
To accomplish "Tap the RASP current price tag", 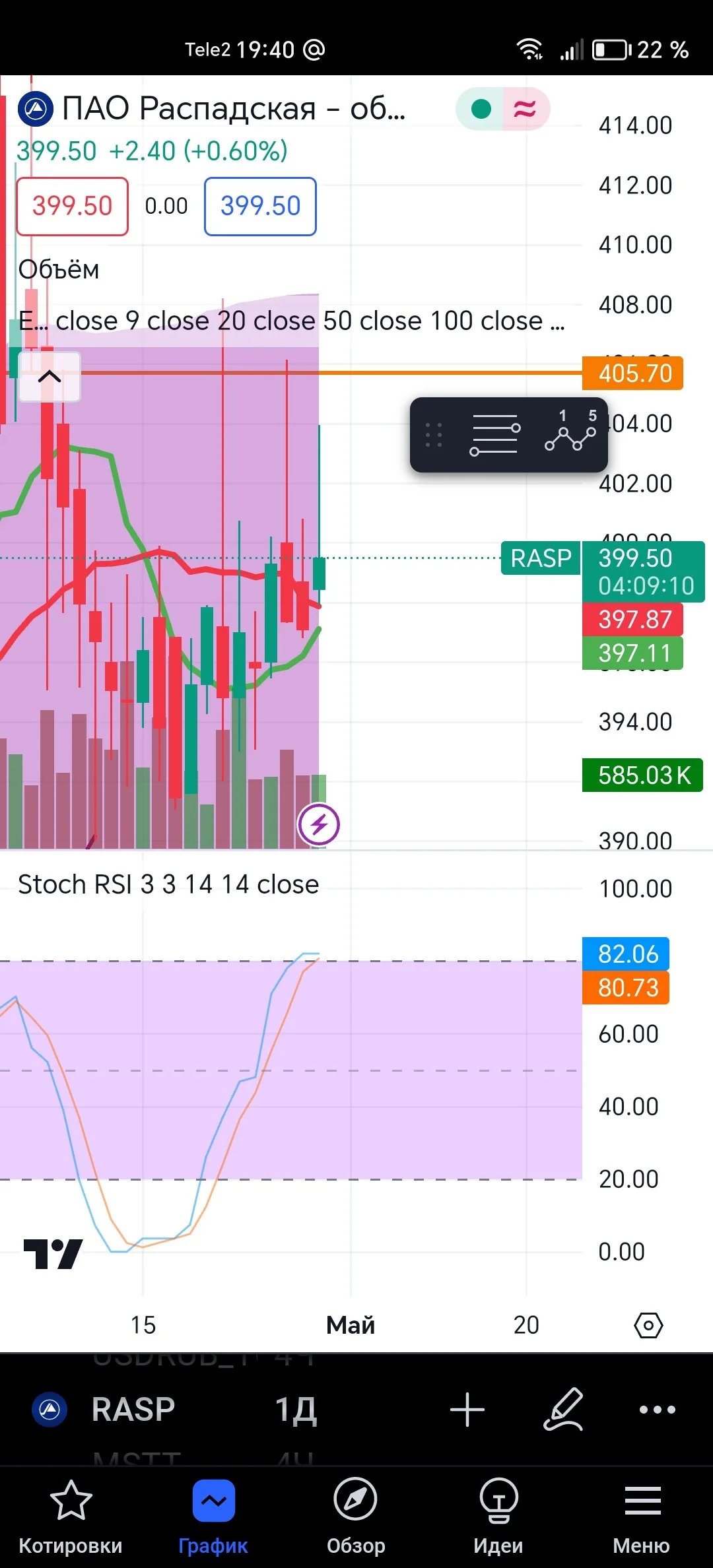I will (x=541, y=558).
